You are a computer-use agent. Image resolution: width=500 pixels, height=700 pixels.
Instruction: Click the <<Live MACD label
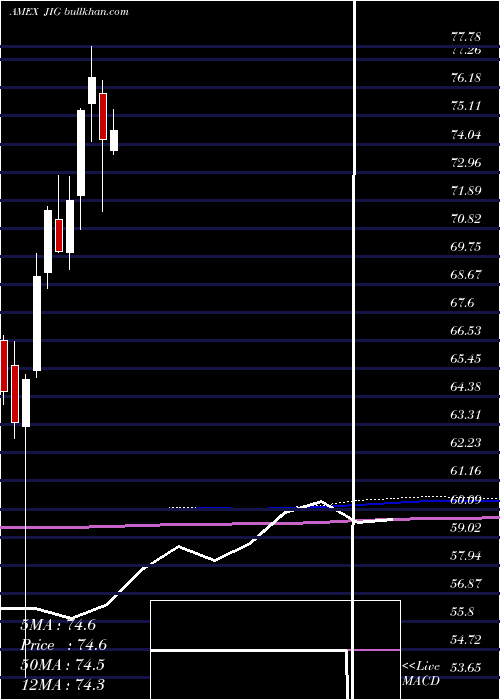click(x=421, y=674)
